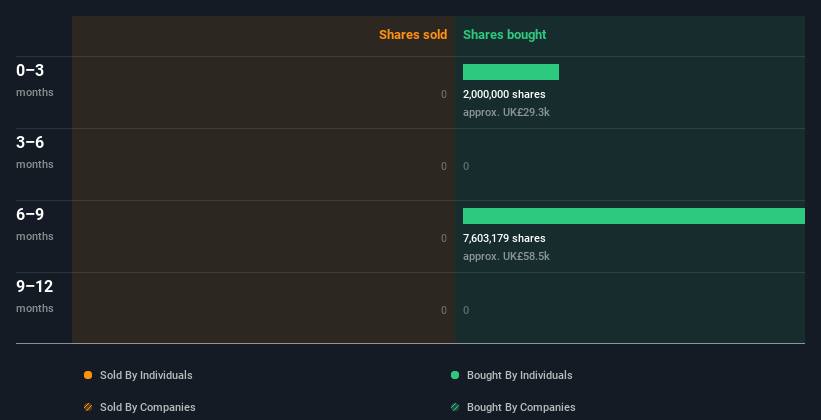Click the shares sold zero in 0–3 row
Image resolution: width=821 pixels, height=420 pixels.
[x=444, y=94]
